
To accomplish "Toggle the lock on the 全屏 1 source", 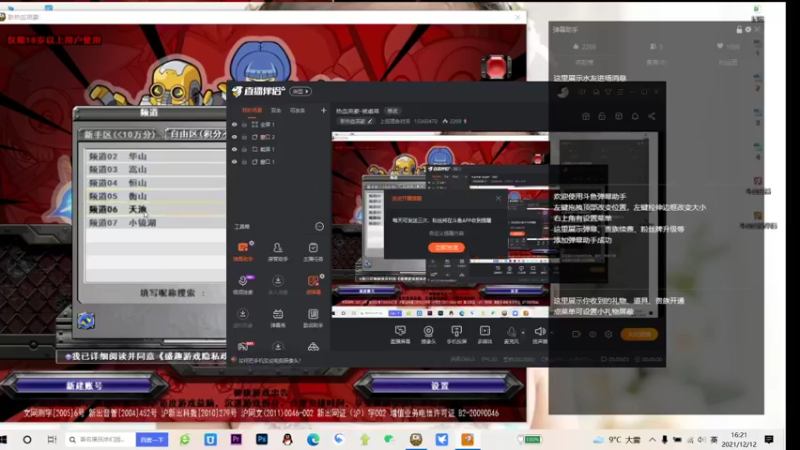I will (x=244, y=124).
